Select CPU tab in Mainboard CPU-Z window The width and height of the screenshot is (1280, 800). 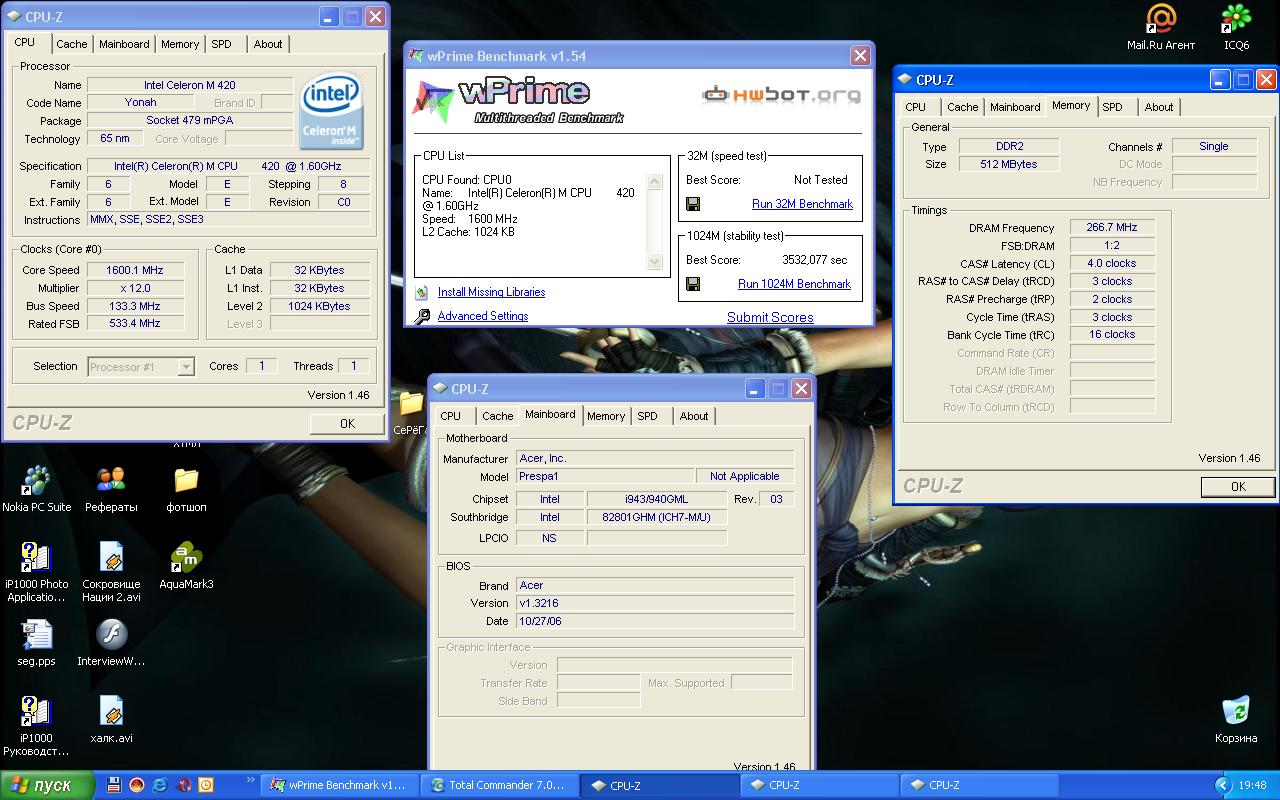[x=451, y=416]
